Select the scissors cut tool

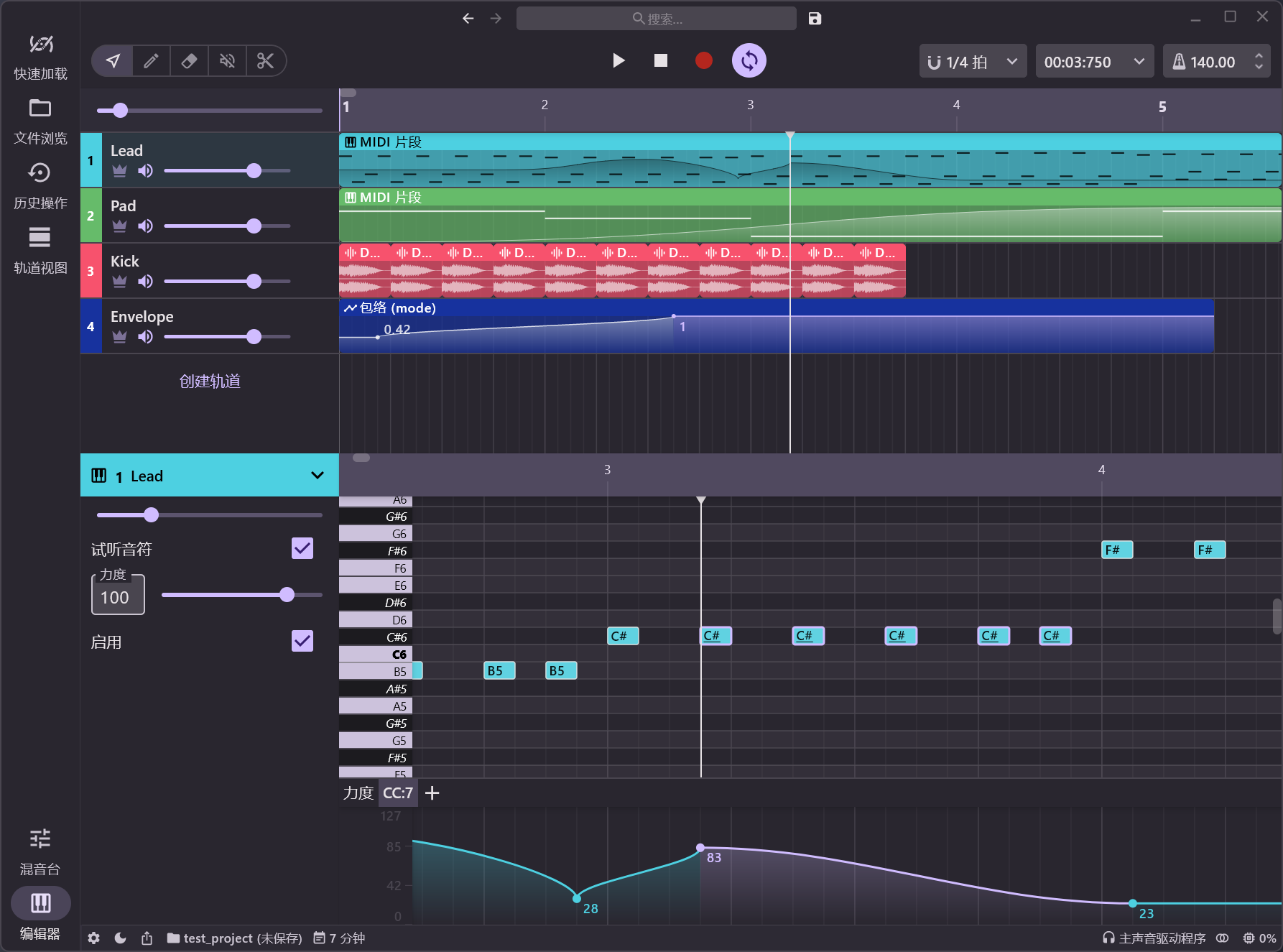click(266, 61)
